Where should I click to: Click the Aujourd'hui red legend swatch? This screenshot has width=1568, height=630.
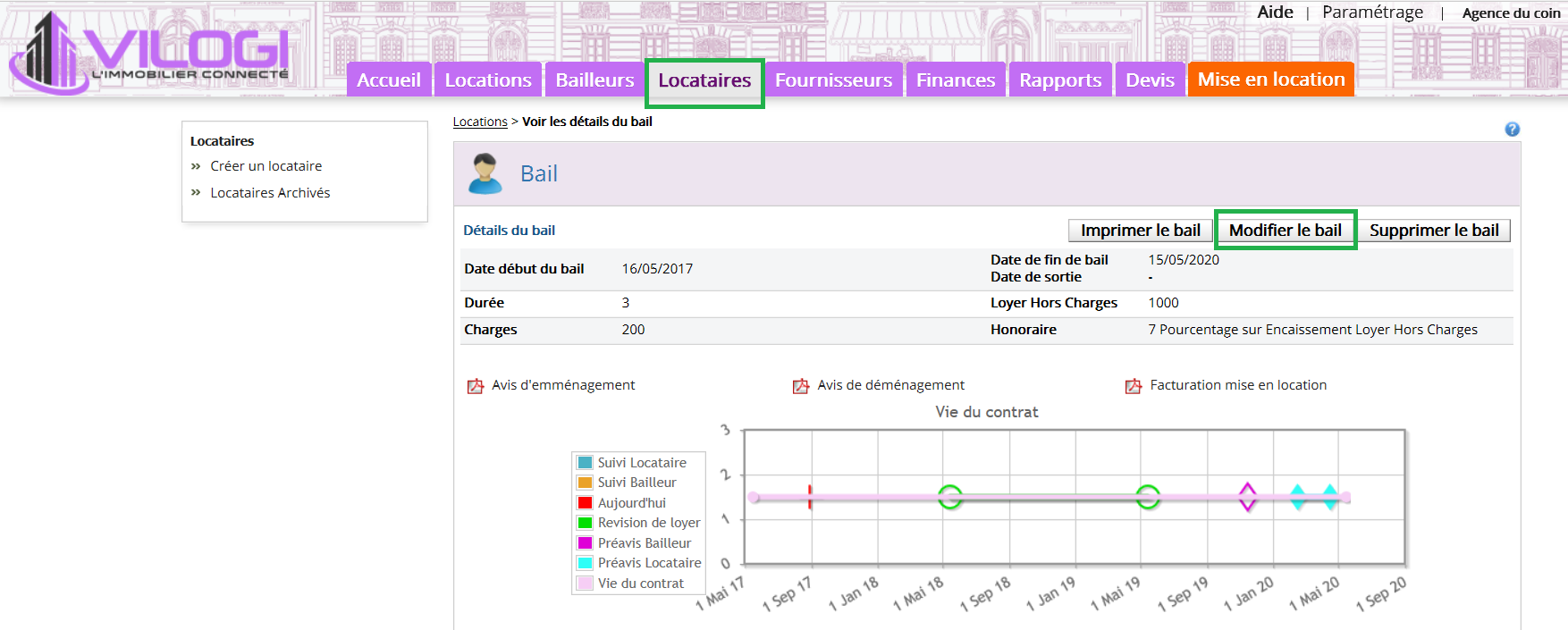coord(585,503)
